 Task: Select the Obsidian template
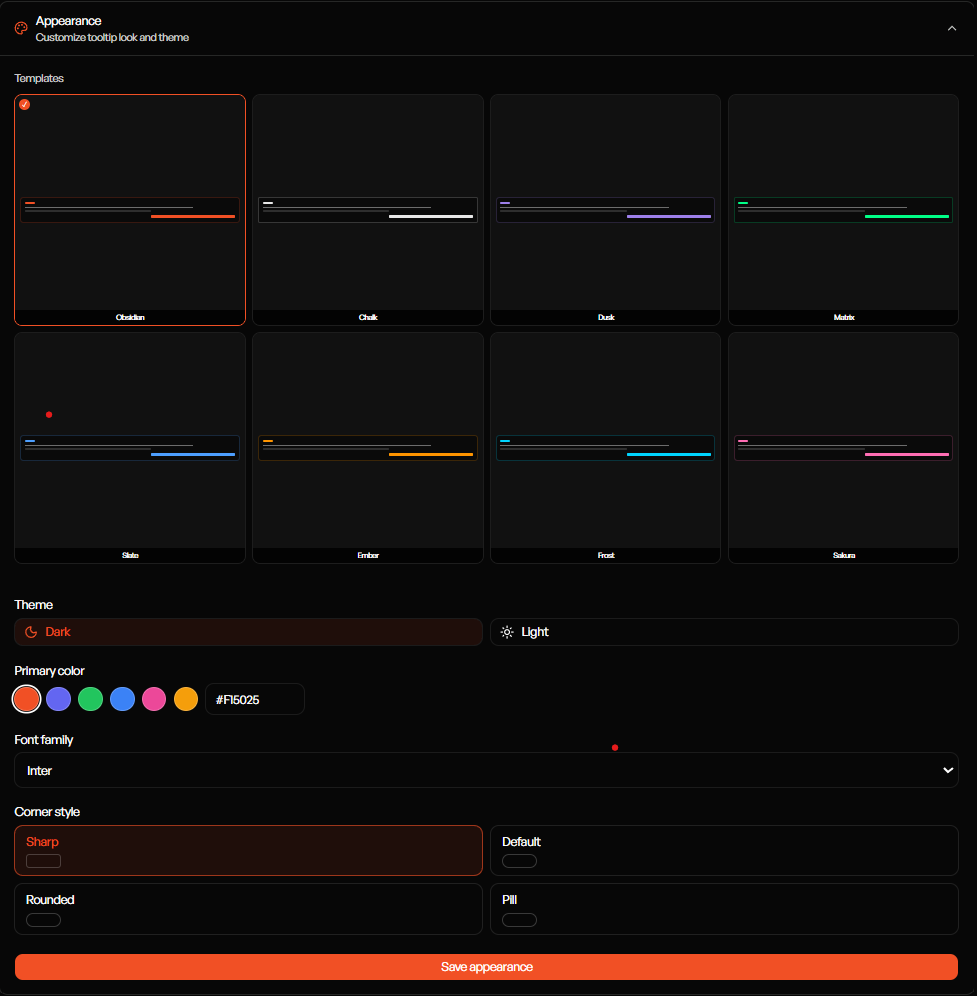pyautogui.click(x=130, y=210)
